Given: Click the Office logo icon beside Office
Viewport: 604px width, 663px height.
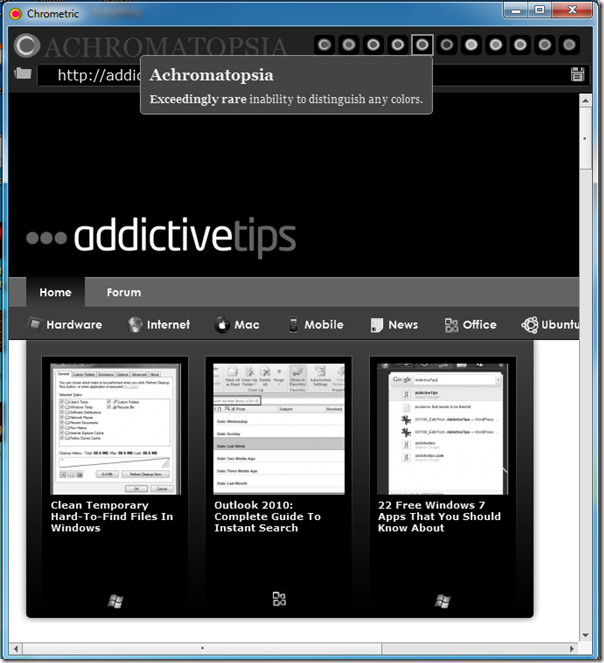Looking at the screenshot, I should tap(451, 325).
